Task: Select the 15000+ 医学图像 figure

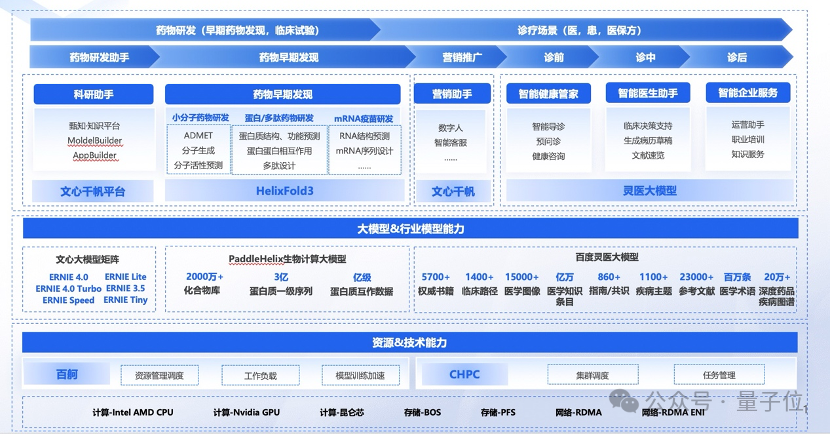Action: tap(522, 284)
